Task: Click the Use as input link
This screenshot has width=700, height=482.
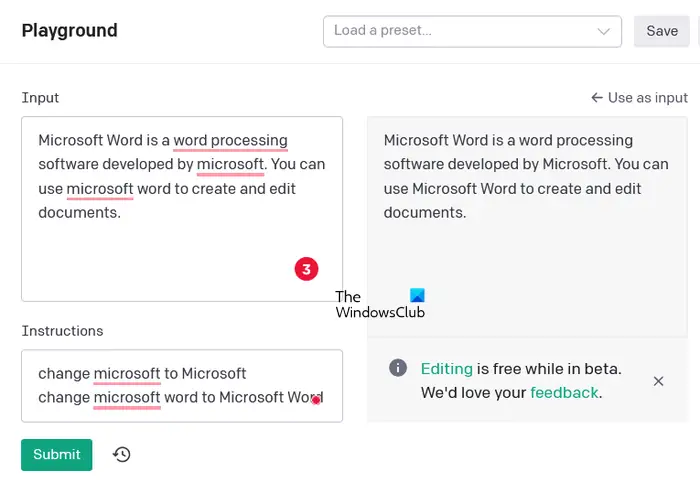Action: tap(639, 98)
